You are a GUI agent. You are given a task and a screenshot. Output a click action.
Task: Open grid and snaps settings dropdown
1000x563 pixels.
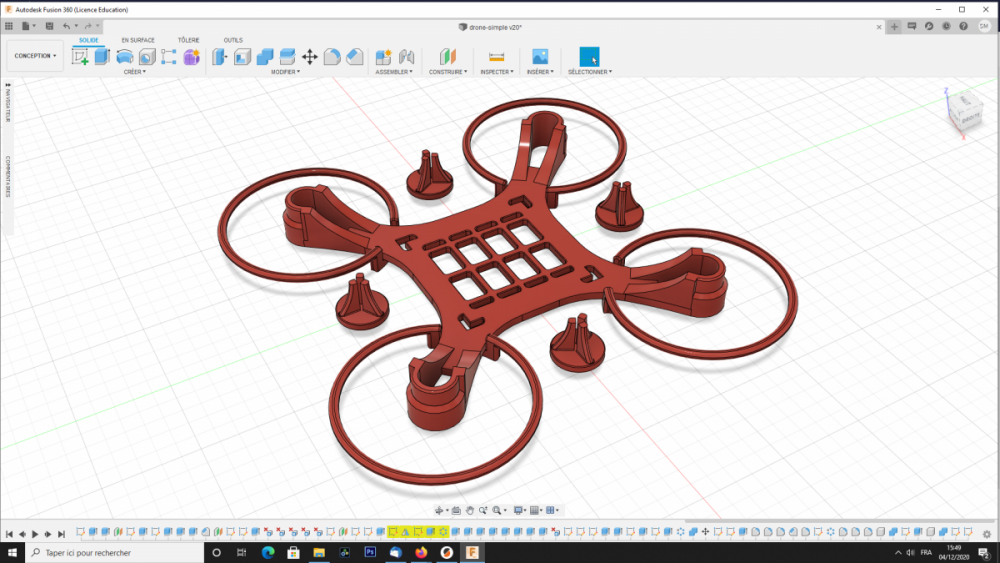536,510
